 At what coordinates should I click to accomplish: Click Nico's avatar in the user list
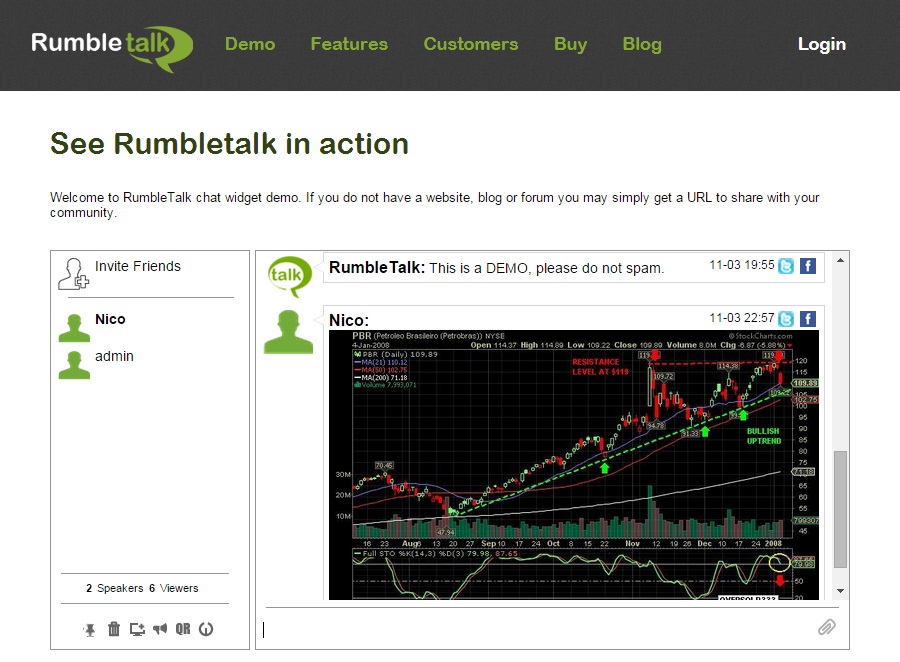74,328
